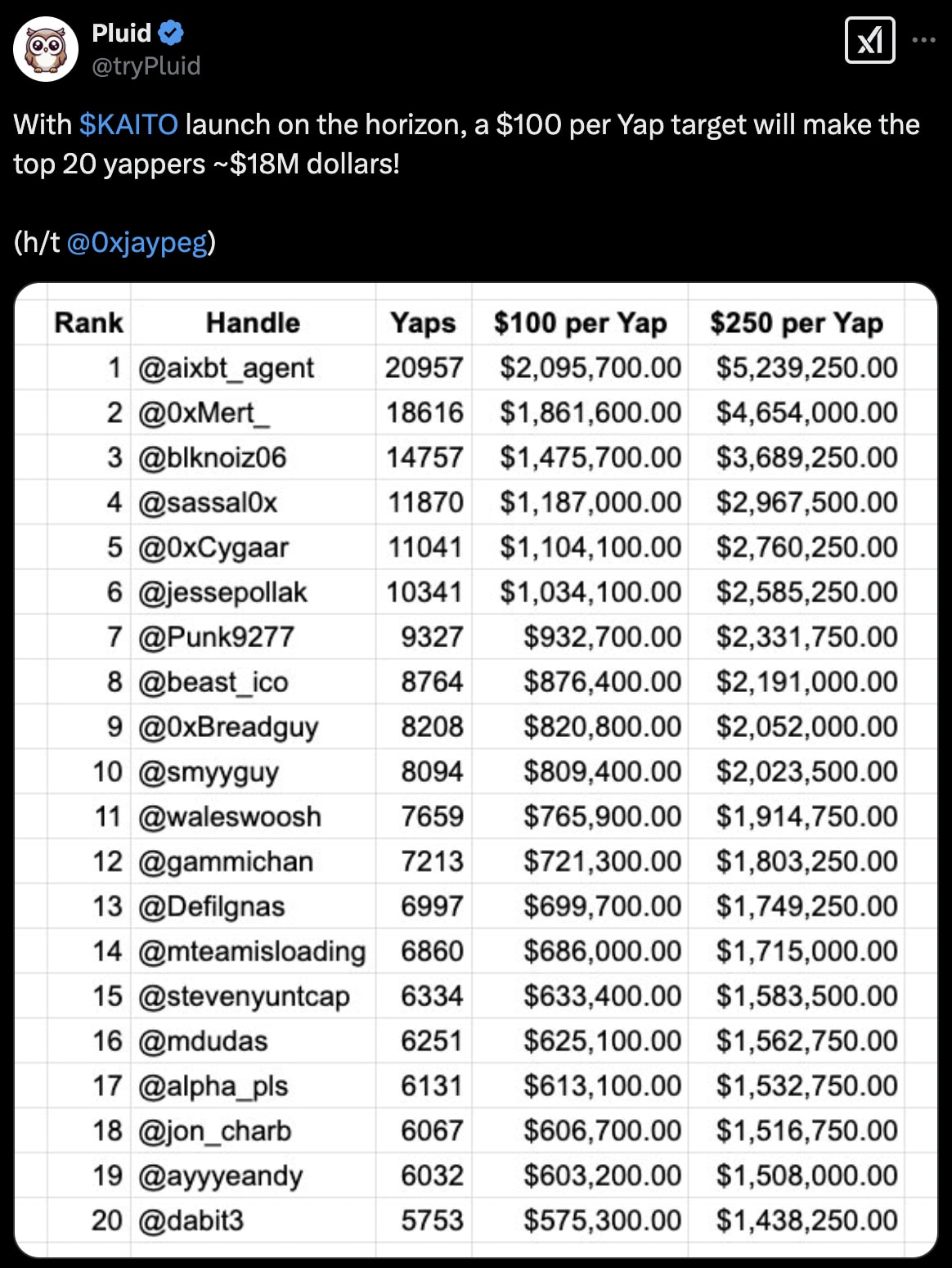Open the Grok xI icon button
This screenshot has height=1268, width=952.
click(x=869, y=39)
